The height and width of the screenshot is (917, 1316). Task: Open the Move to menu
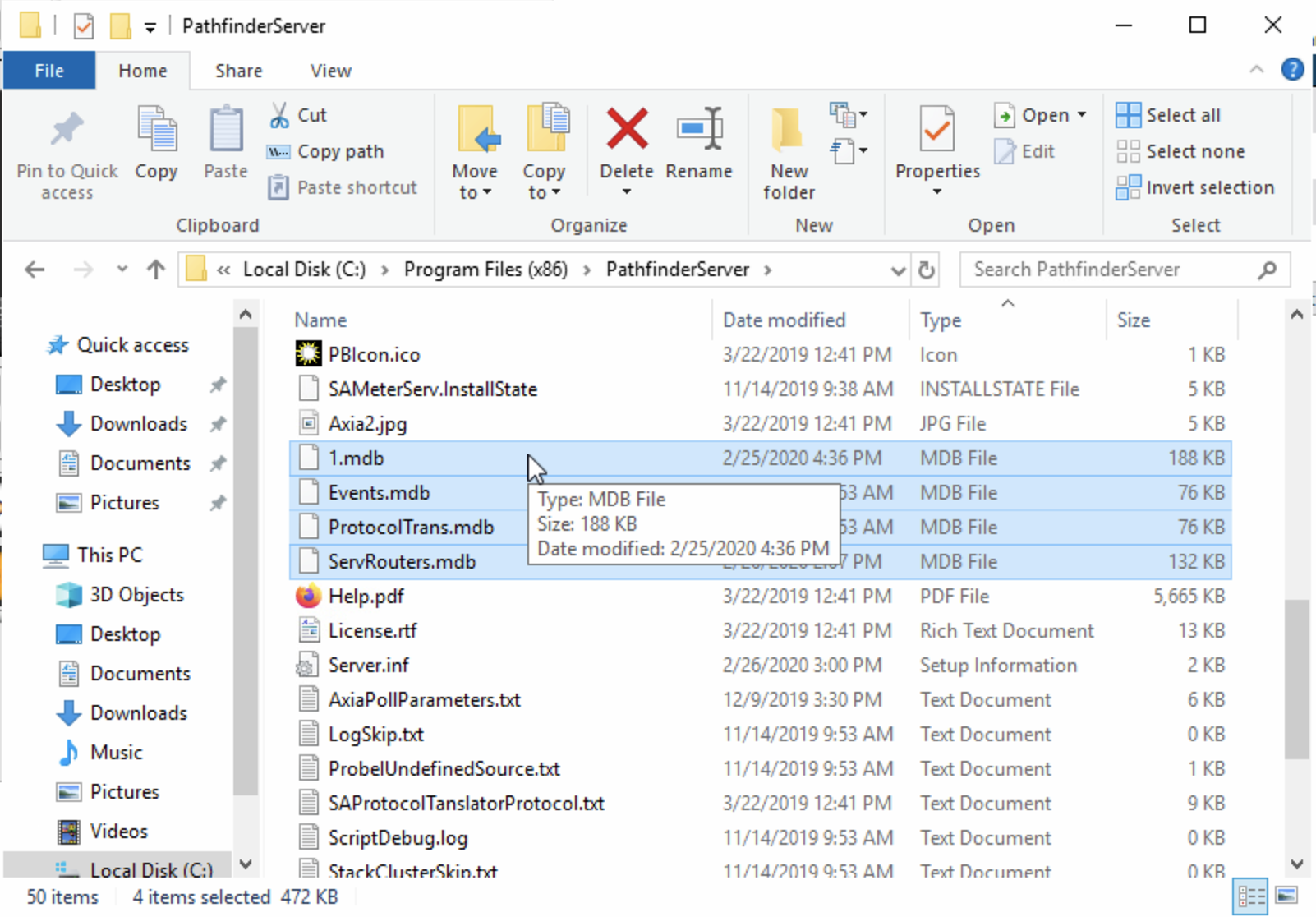[475, 154]
